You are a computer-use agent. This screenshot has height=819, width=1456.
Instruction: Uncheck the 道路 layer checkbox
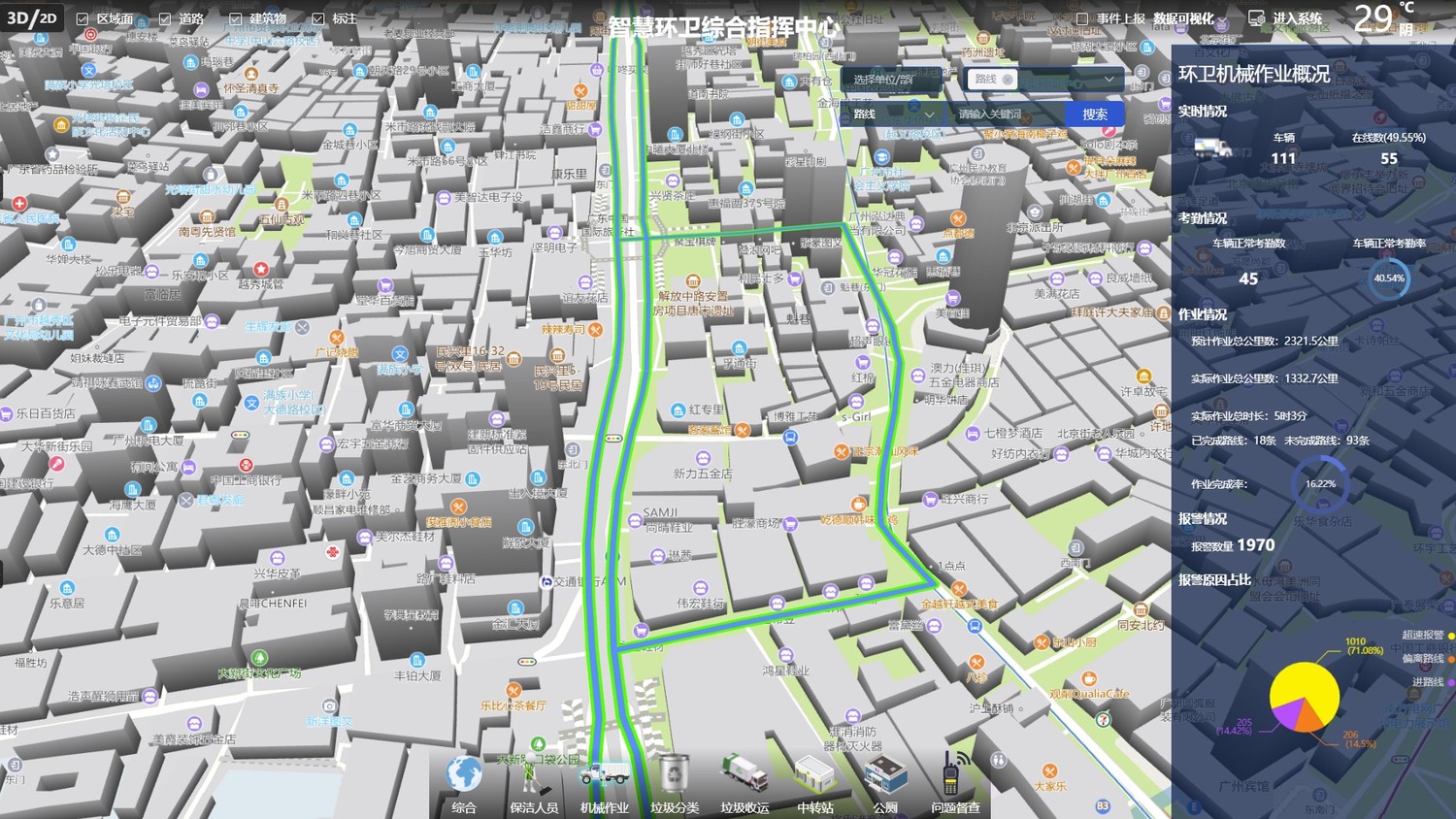click(x=165, y=19)
